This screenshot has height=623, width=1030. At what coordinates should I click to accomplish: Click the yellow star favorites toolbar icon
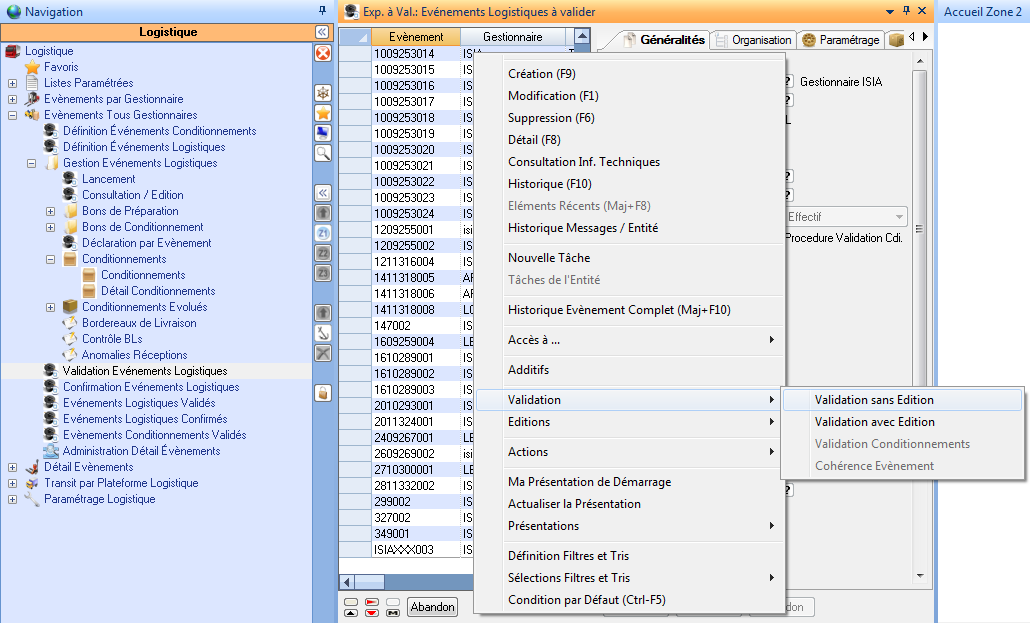(x=323, y=112)
